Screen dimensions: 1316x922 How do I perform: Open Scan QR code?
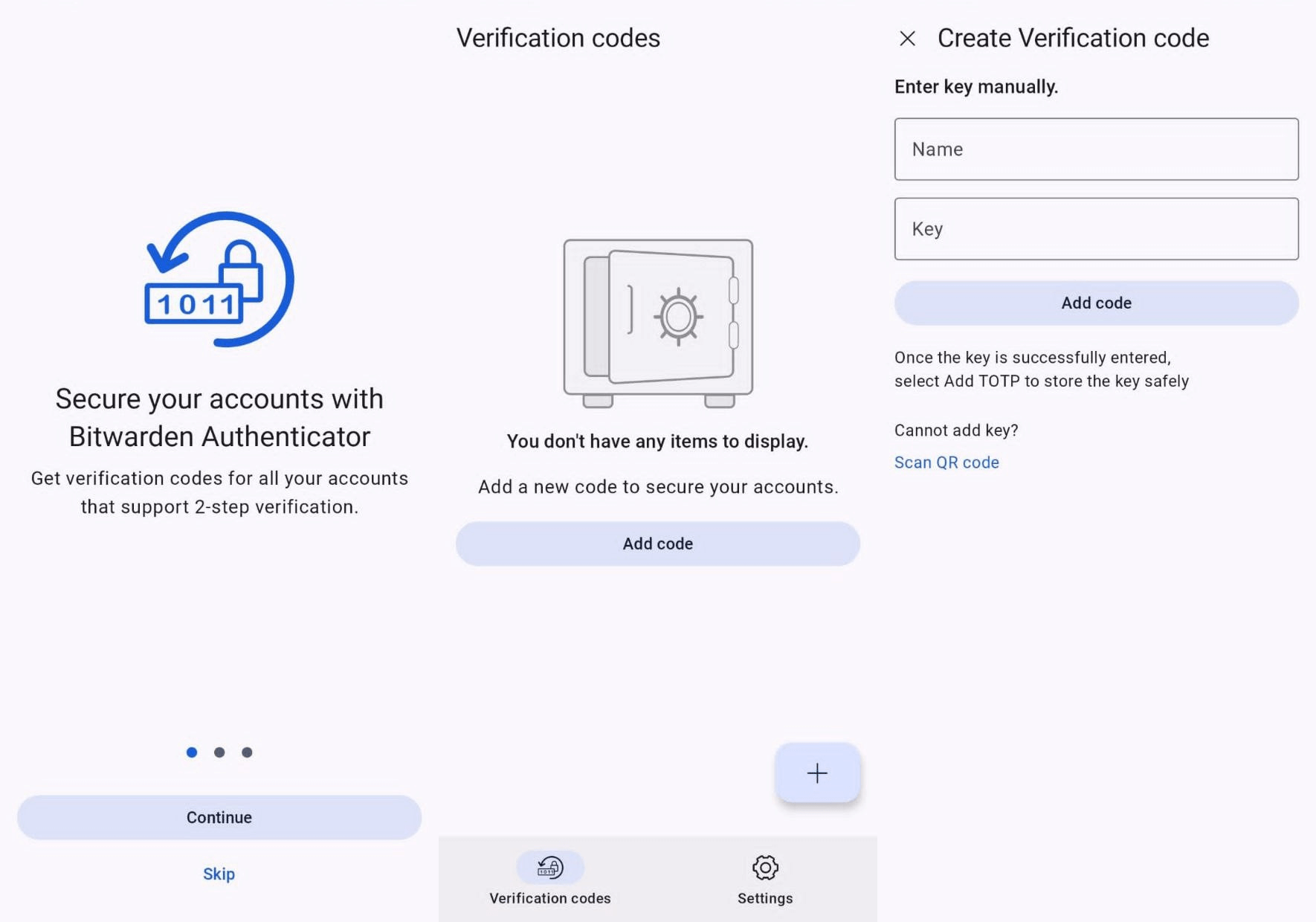946,462
